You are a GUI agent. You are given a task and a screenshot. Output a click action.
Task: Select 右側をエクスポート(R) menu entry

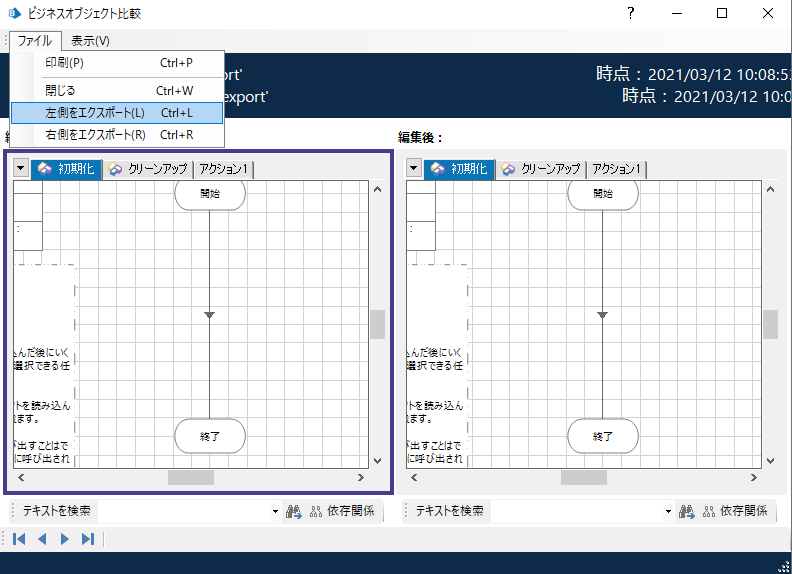117,135
